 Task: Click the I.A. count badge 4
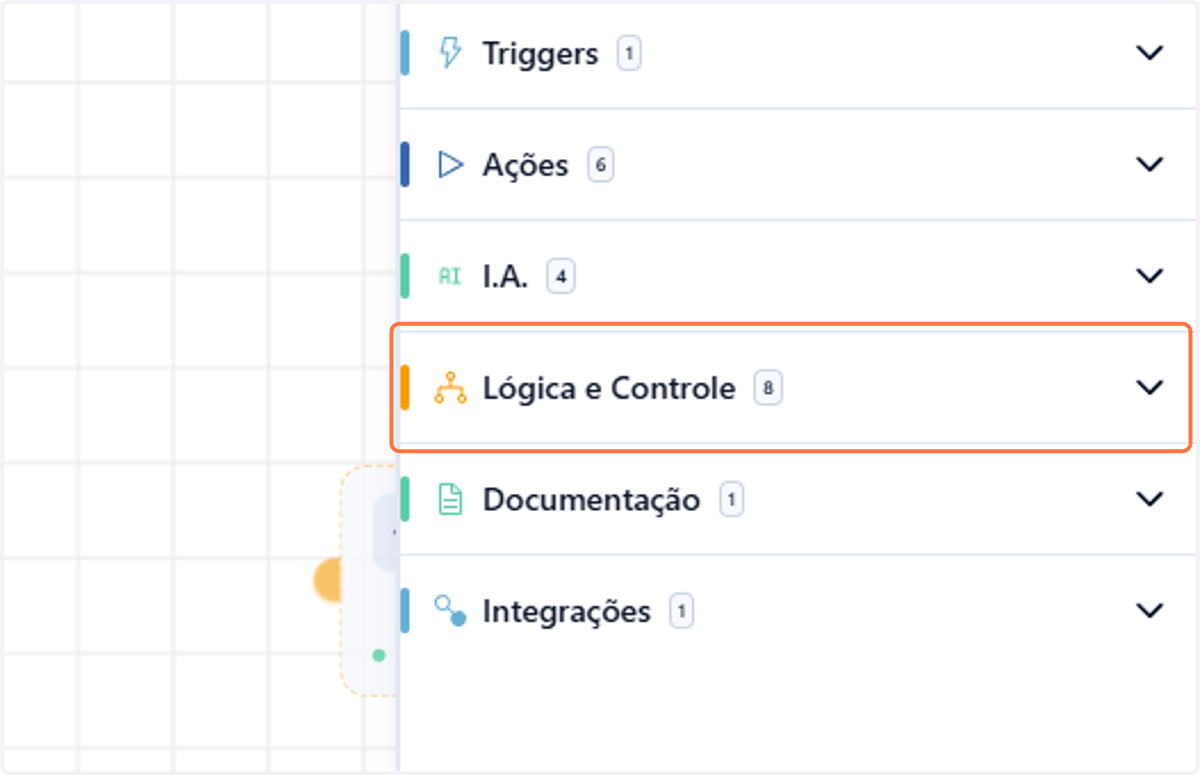(x=561, y=277)
